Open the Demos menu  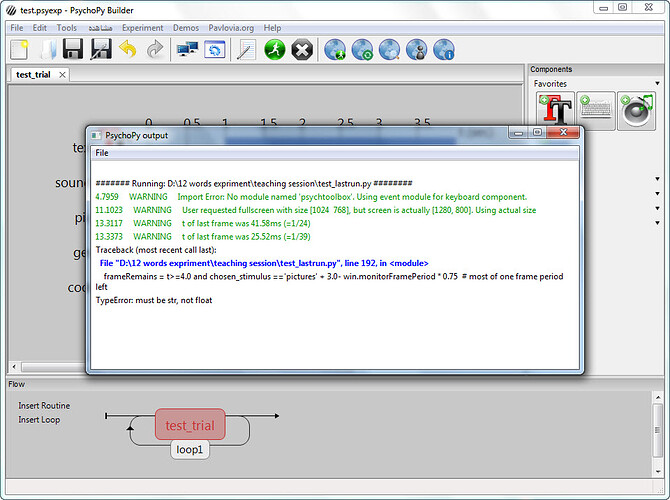(186, 28)
